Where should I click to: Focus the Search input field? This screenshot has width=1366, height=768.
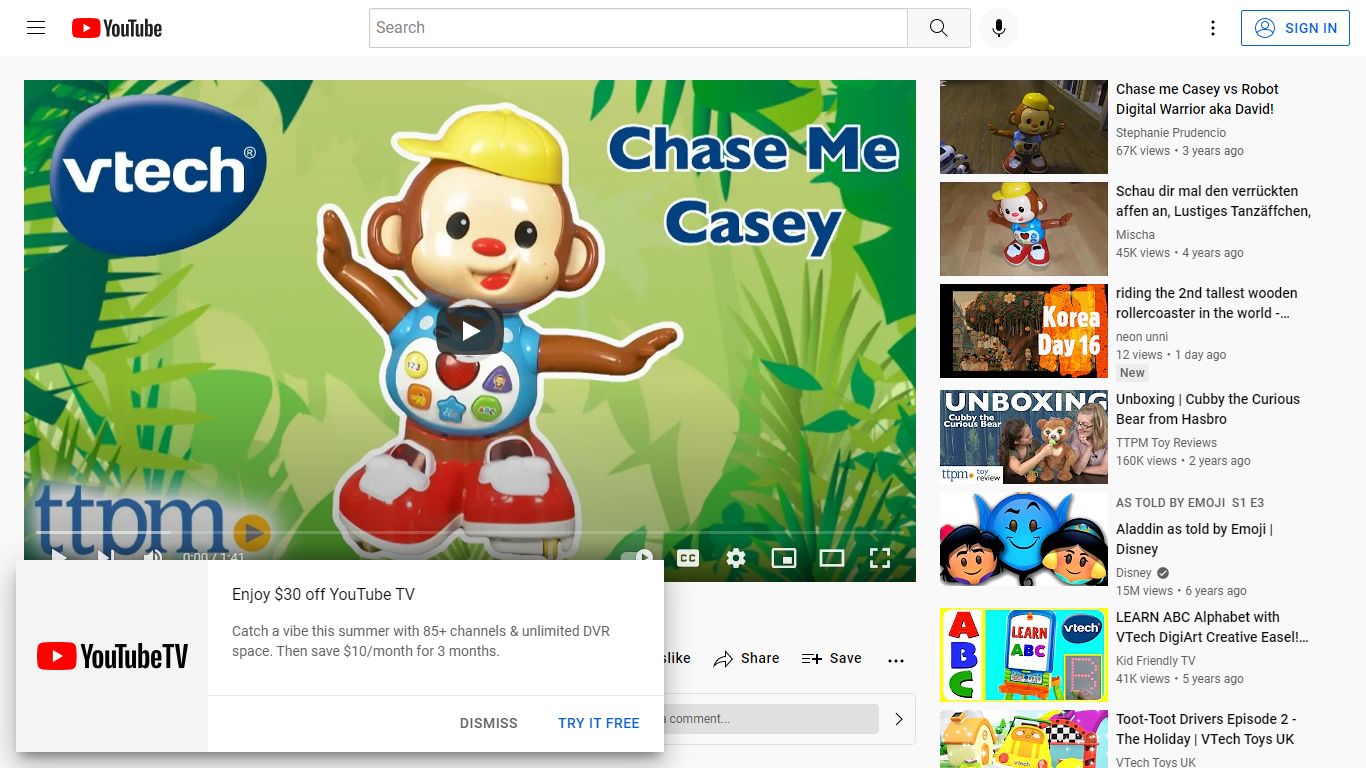pyautogui.click(x=638, y=28)
